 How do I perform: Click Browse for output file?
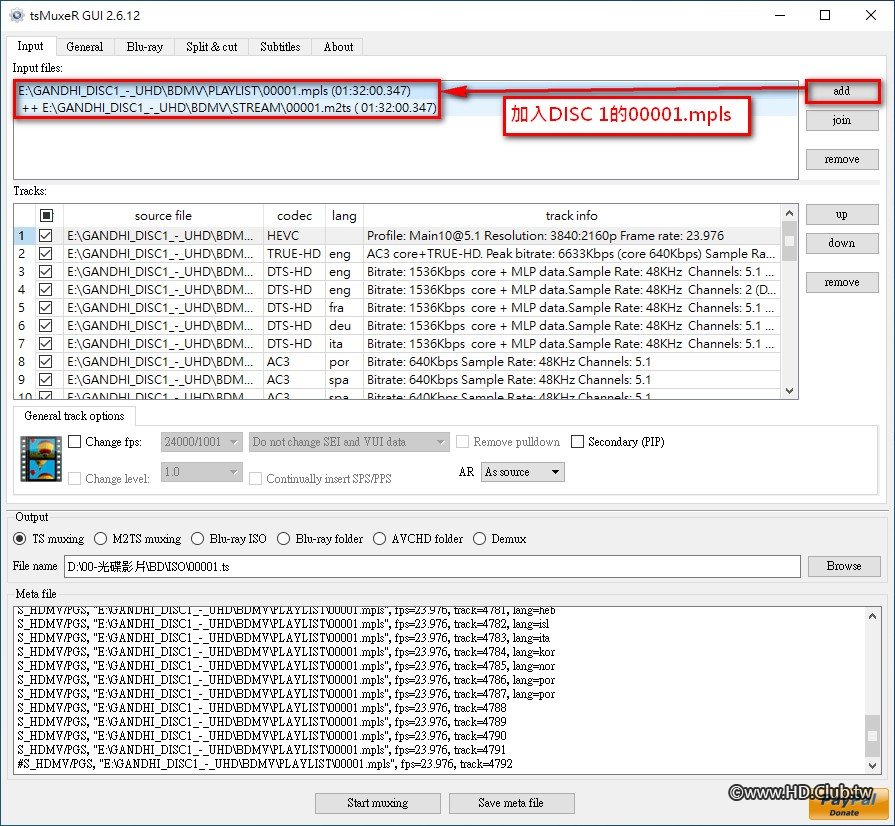coord(844,566)
